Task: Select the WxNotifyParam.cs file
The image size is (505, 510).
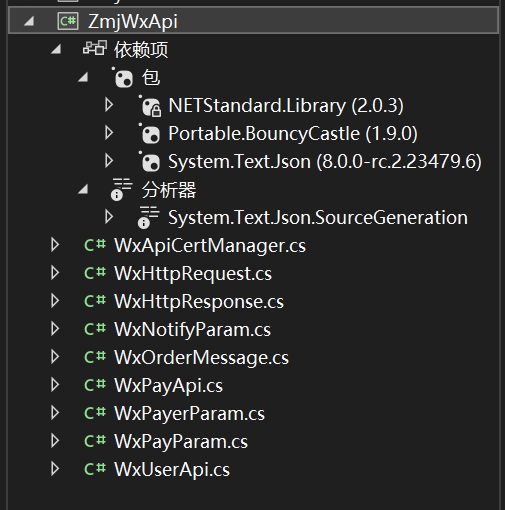Action: 192,330
